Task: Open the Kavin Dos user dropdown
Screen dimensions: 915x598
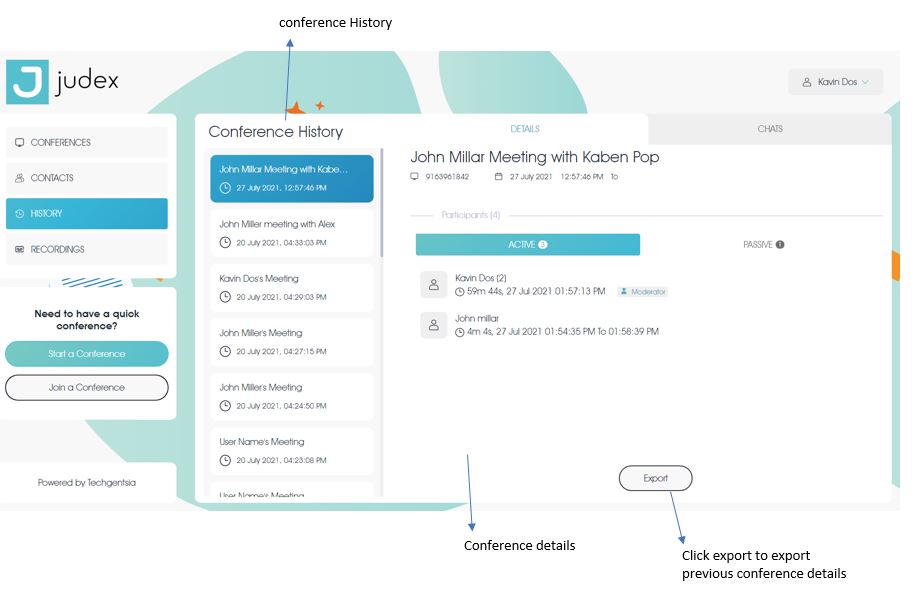Action: tap(835, 82)
